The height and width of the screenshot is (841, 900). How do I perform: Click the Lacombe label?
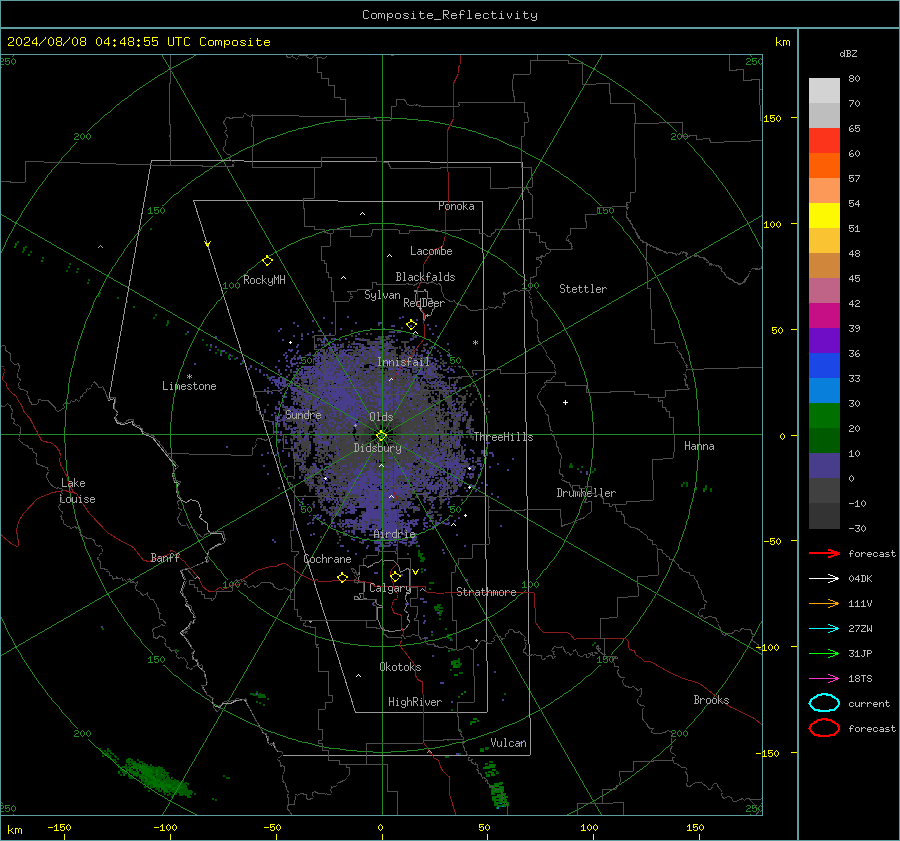pos(431,251)
